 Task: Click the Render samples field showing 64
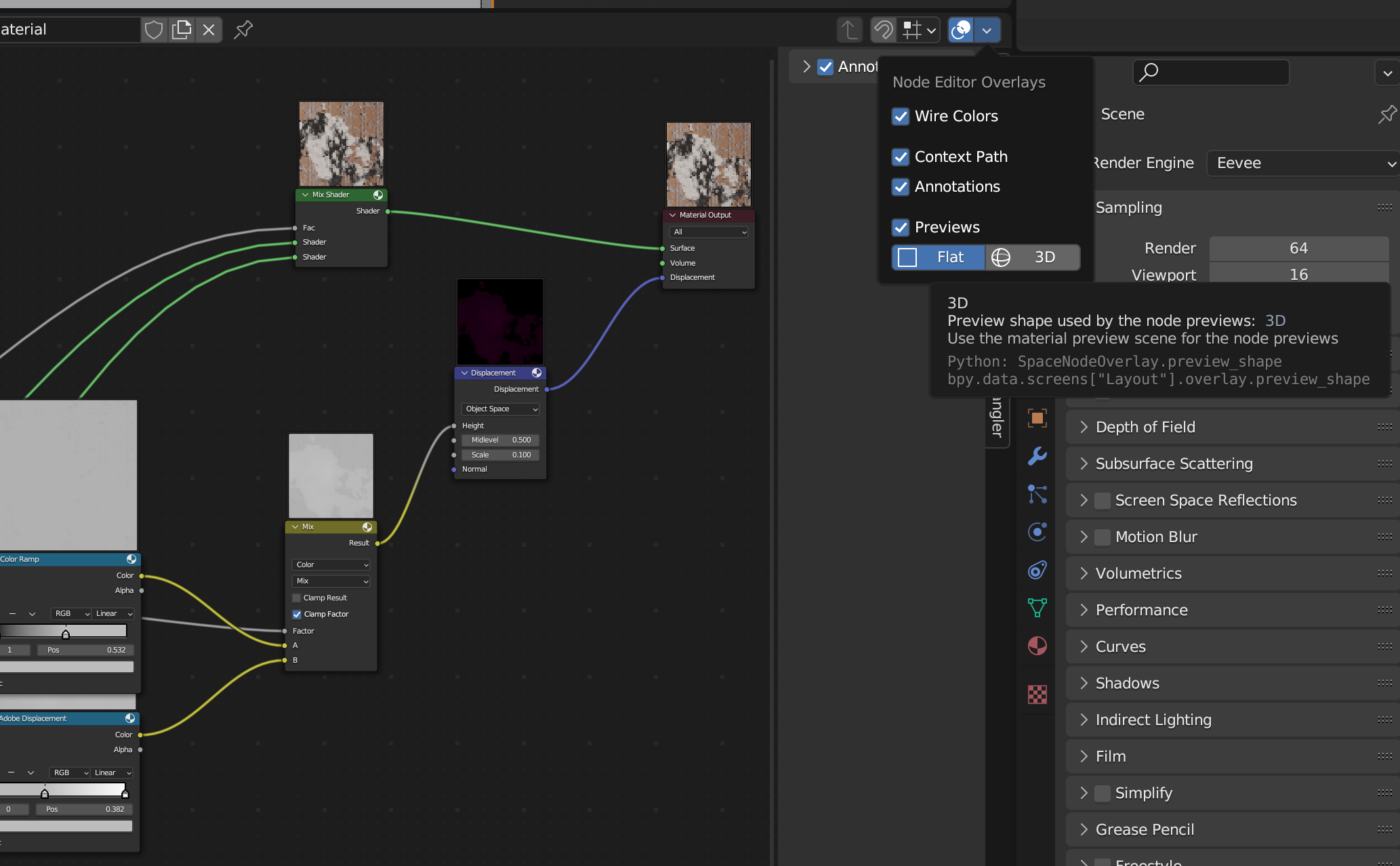tap(1298, 249)
